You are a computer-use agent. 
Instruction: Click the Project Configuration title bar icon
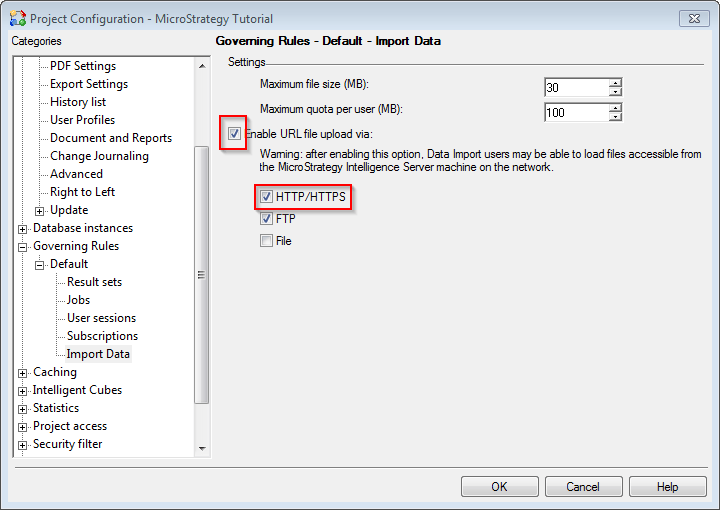(x=17, y=18)
